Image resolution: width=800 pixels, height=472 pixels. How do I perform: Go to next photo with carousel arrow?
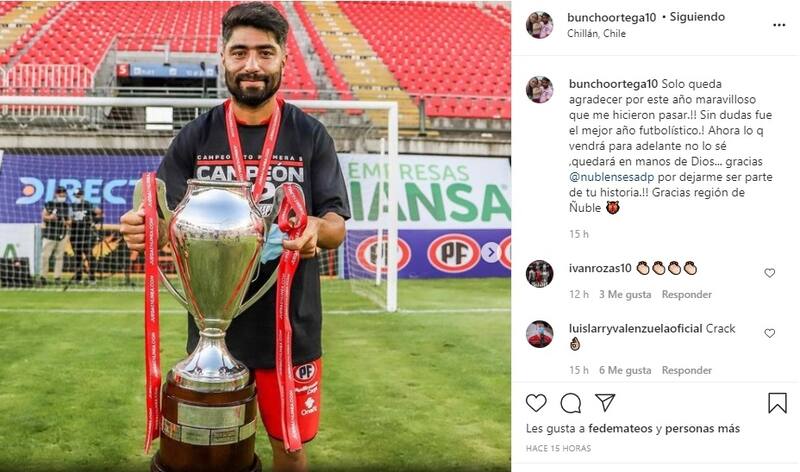(x=491, y=252)
